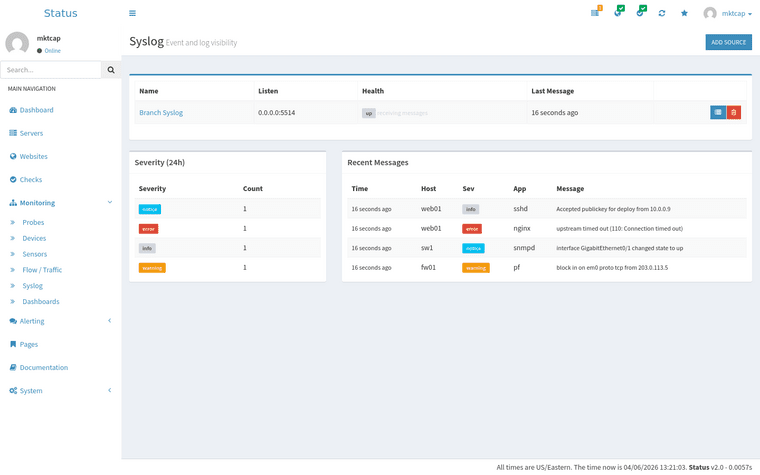Collapse the Monitoring menu chevron
This screenshot has height=475, width=760.
click(110, 202)
